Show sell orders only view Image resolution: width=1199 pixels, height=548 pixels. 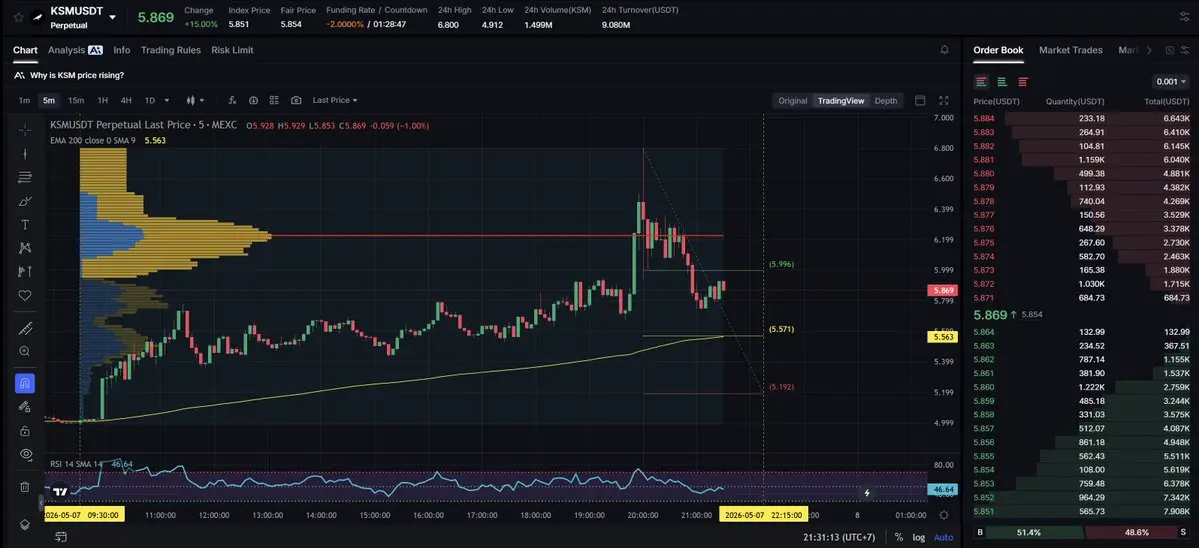(x=1022, y=82)
